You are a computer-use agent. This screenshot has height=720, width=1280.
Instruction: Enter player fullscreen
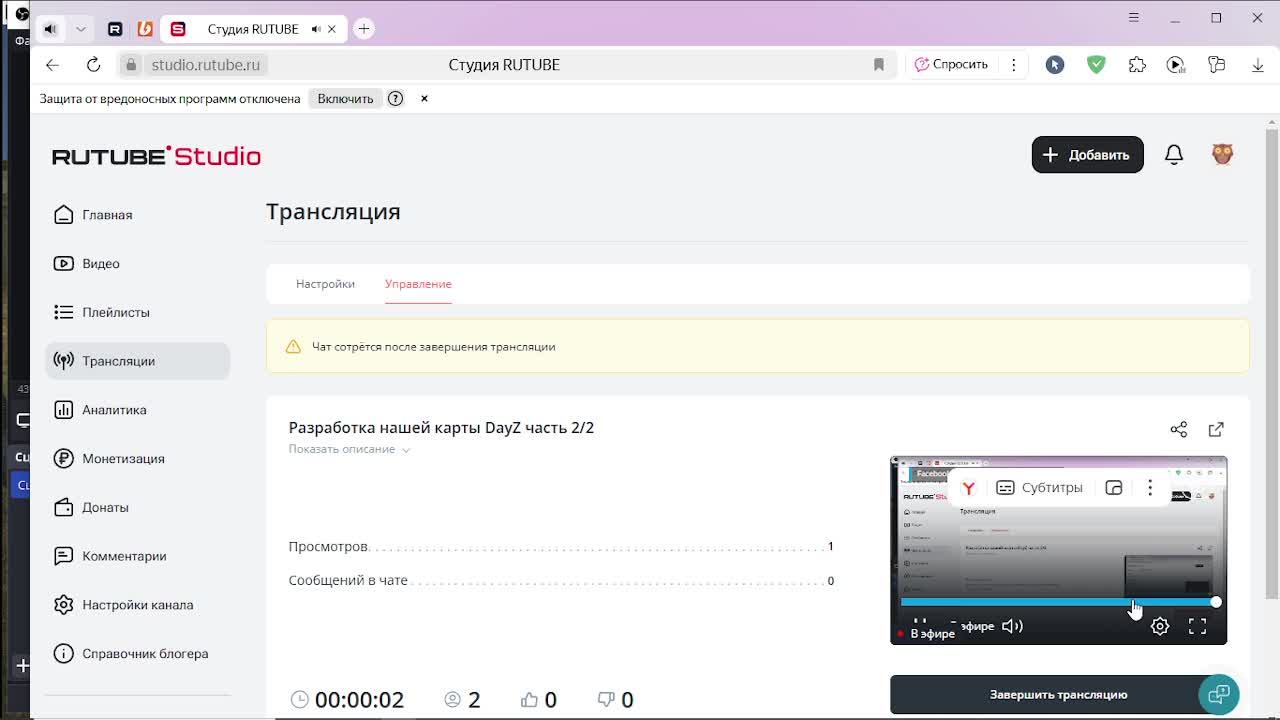pos(1197,626)
